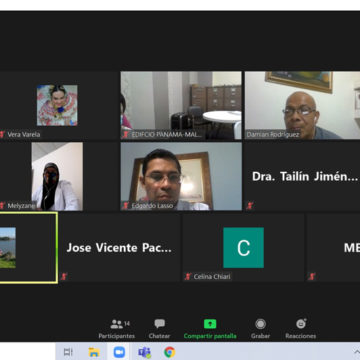This screenshot has height=360, width=360.
Task: Open File Explorer from the taskbar
Action: [x=94, y=352]
